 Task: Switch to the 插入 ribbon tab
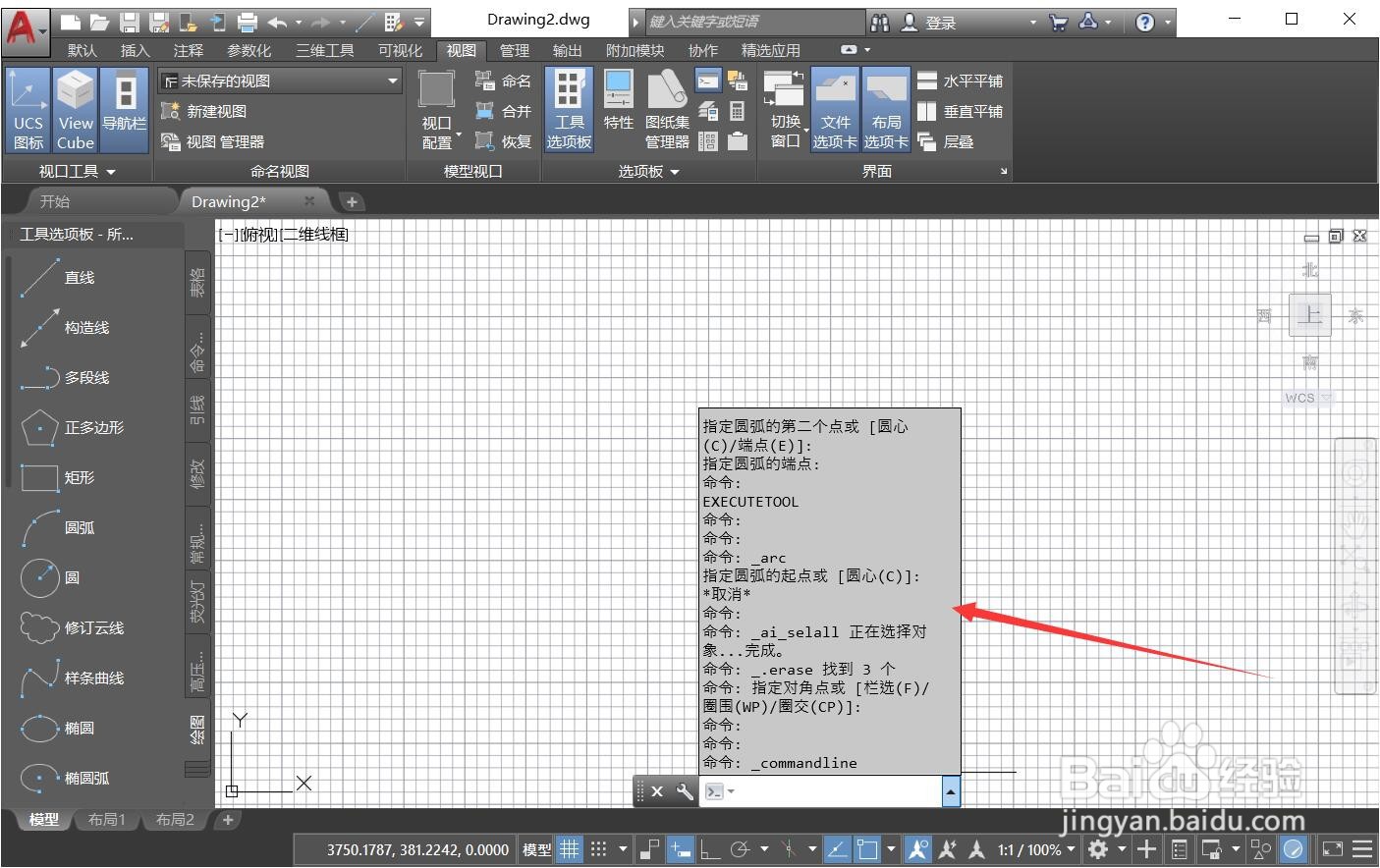[135, 50]
